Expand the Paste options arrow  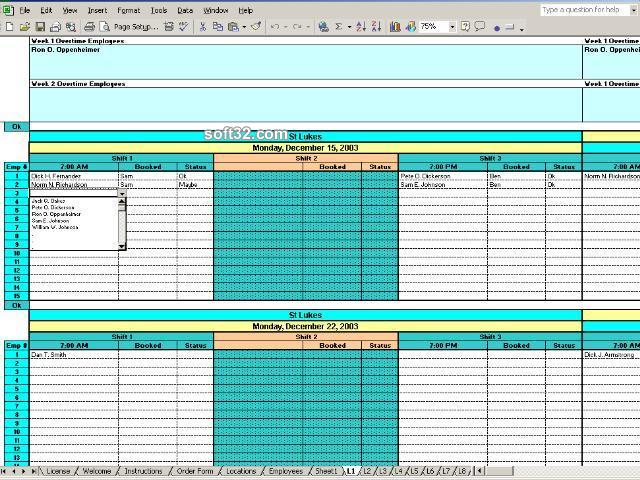[244, 27]
